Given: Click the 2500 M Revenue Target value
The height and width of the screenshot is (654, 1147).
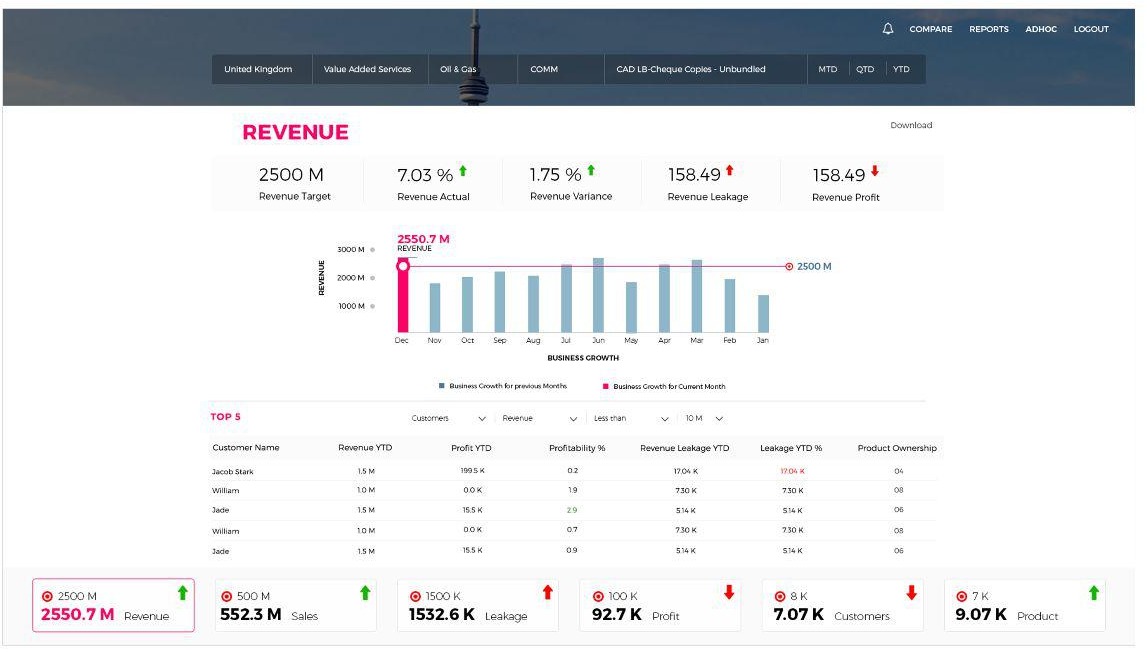Looking at the screenshot, I should click(291, 176).
